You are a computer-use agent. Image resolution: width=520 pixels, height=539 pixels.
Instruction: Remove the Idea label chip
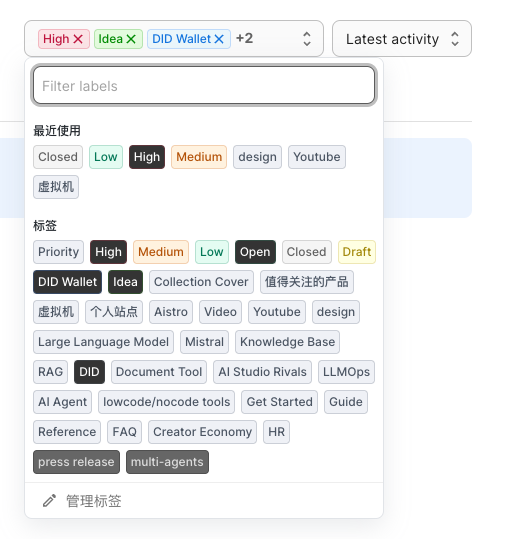pos(131,39)
